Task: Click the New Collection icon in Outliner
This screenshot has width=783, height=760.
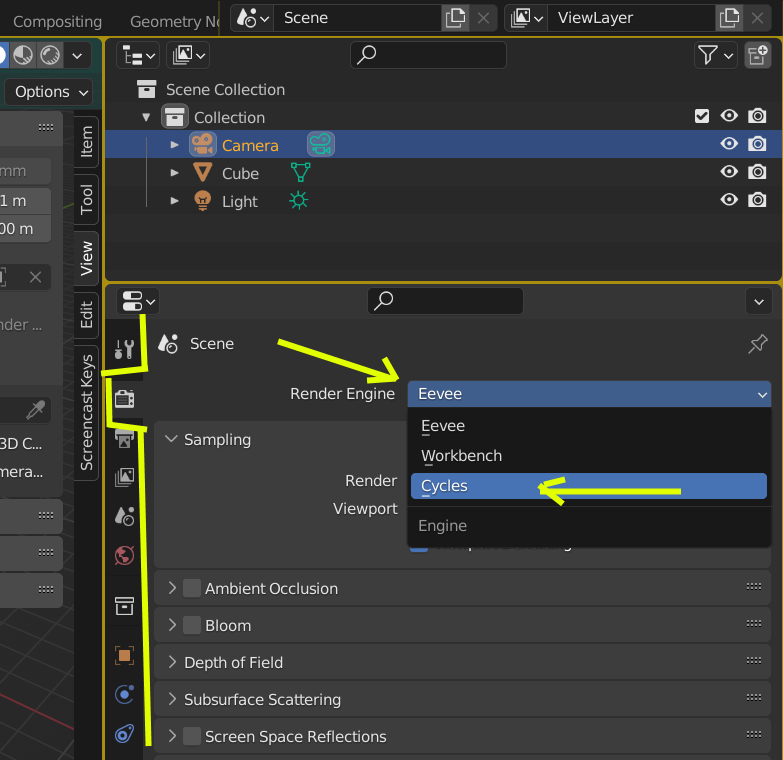Action: click(758, 55)
